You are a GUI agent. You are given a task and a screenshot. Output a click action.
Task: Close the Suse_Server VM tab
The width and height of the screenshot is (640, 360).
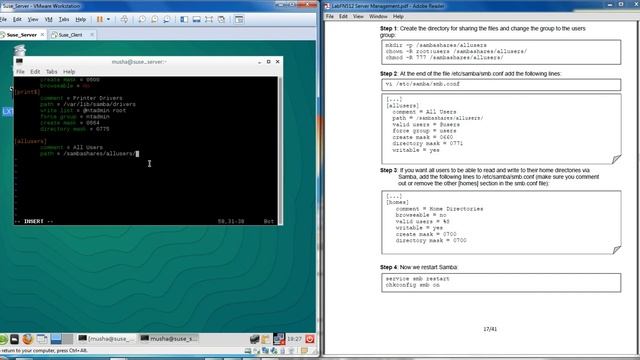tap(42, 35)
